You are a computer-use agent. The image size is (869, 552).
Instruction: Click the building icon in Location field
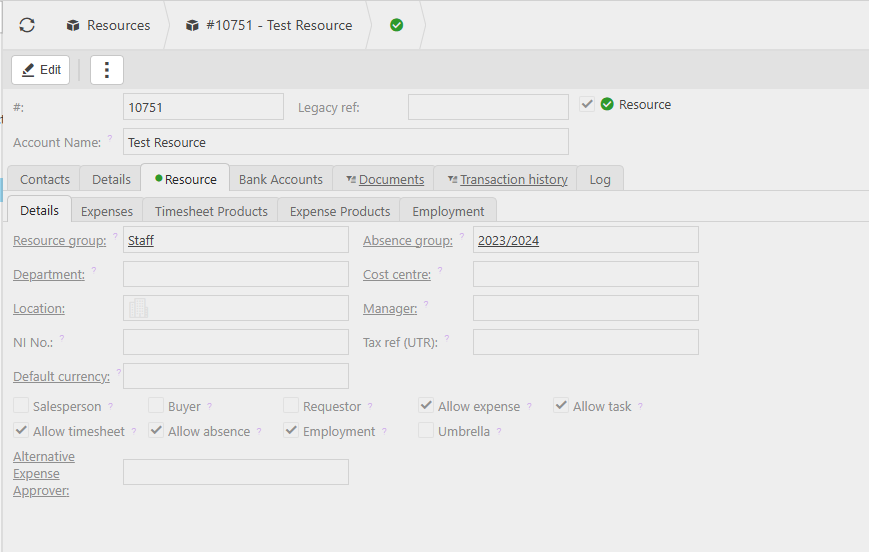139,308
